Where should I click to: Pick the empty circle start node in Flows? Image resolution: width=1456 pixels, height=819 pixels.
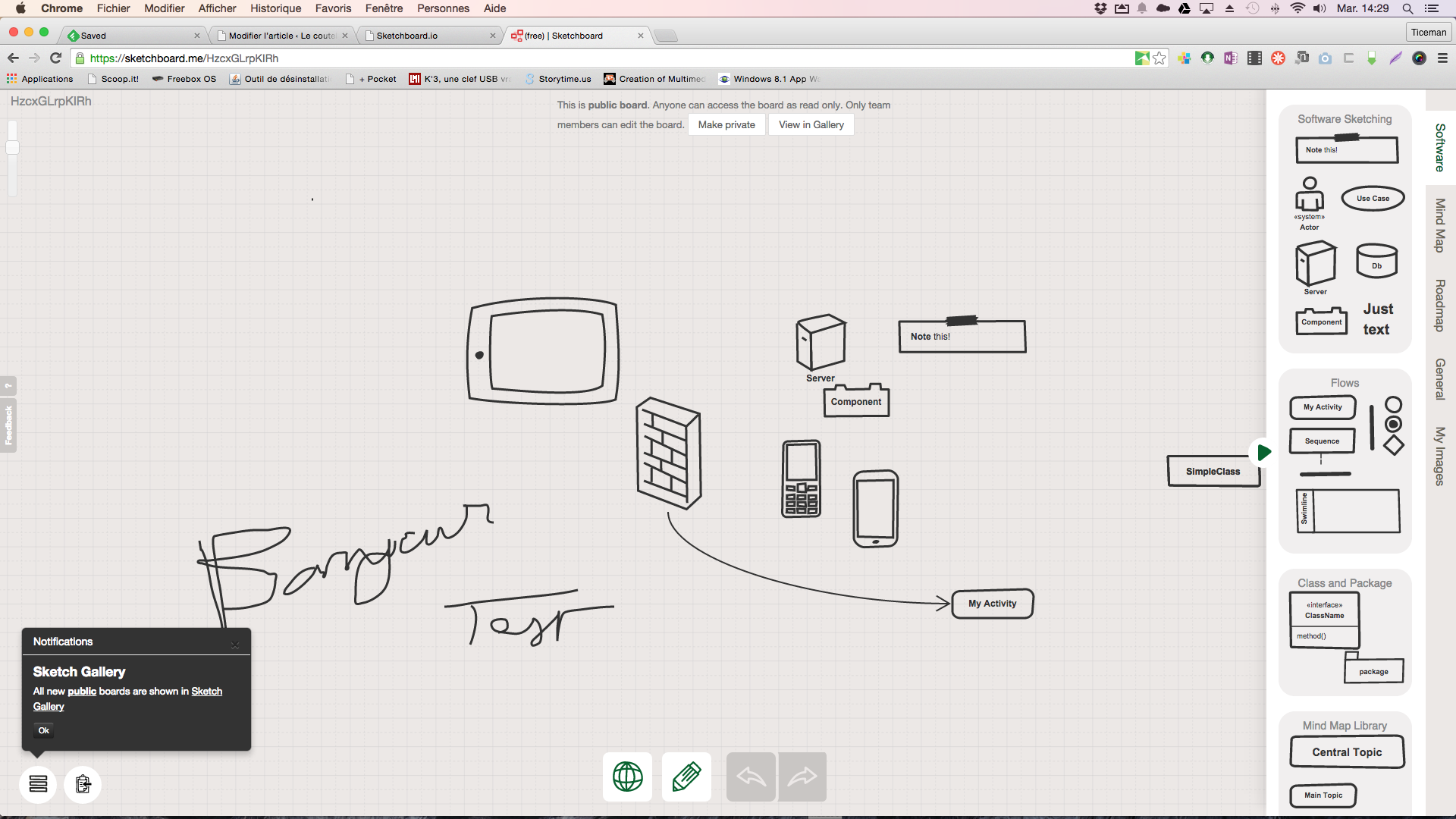[x=1393, y=404]
